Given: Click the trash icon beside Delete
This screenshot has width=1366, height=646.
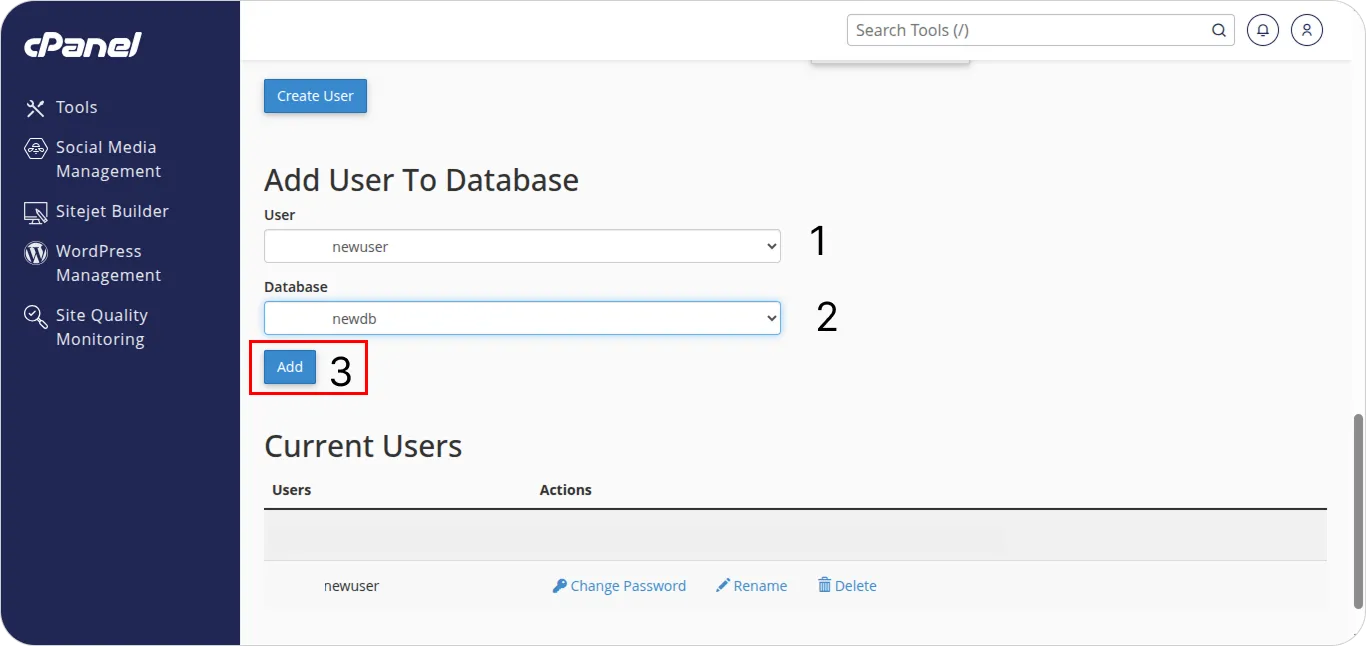Looking at the screenshot, I should 824,585.
